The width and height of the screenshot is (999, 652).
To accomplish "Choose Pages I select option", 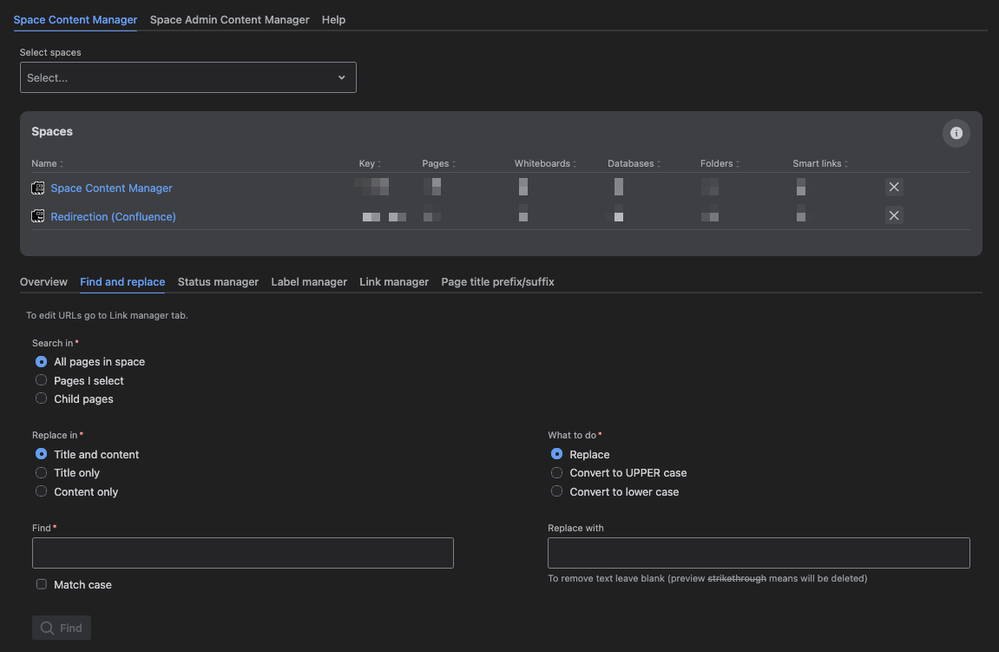I will (x=41, y=380).
